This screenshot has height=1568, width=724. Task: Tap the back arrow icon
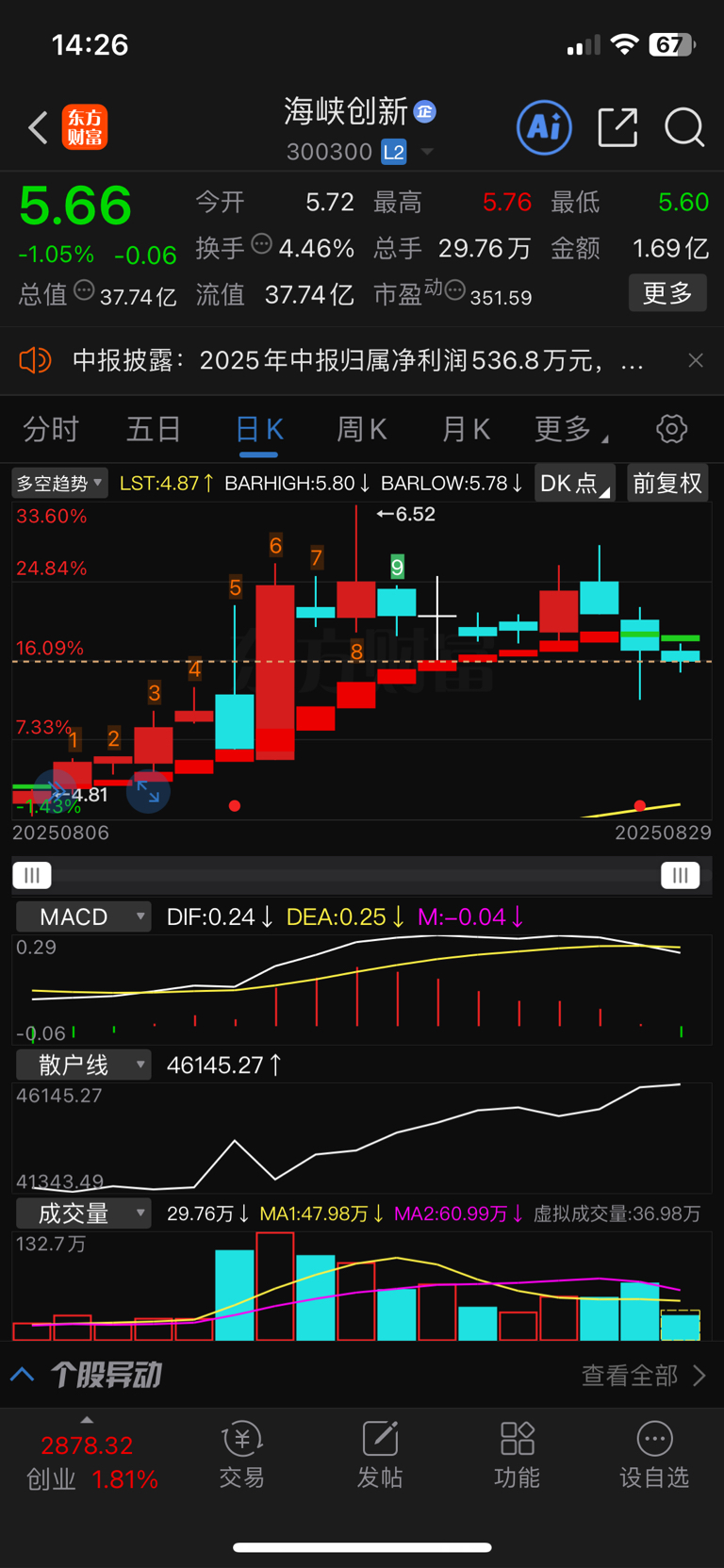(x=38, y=127)
